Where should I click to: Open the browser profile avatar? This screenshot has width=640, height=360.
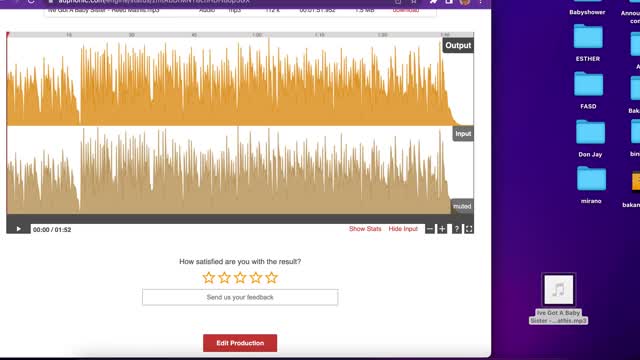point(464,2)
